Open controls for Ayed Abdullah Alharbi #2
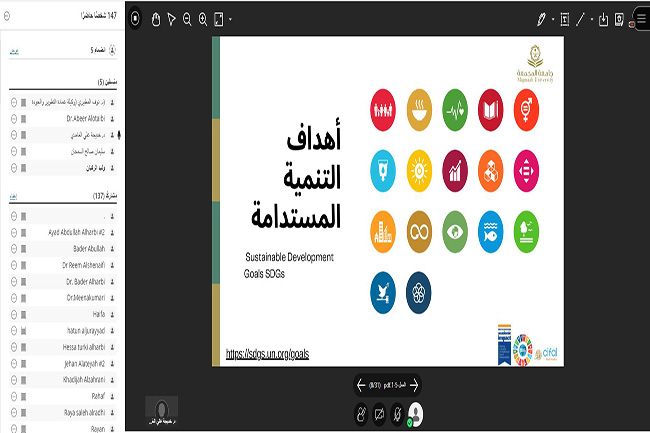 click(14, 232)
